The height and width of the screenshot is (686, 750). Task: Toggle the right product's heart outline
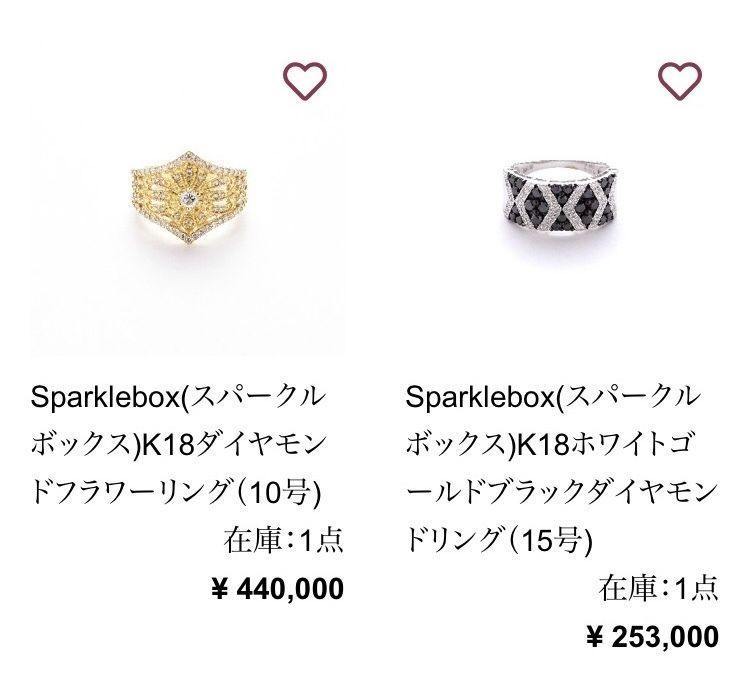pyautogui.click(x=680, y=80)
